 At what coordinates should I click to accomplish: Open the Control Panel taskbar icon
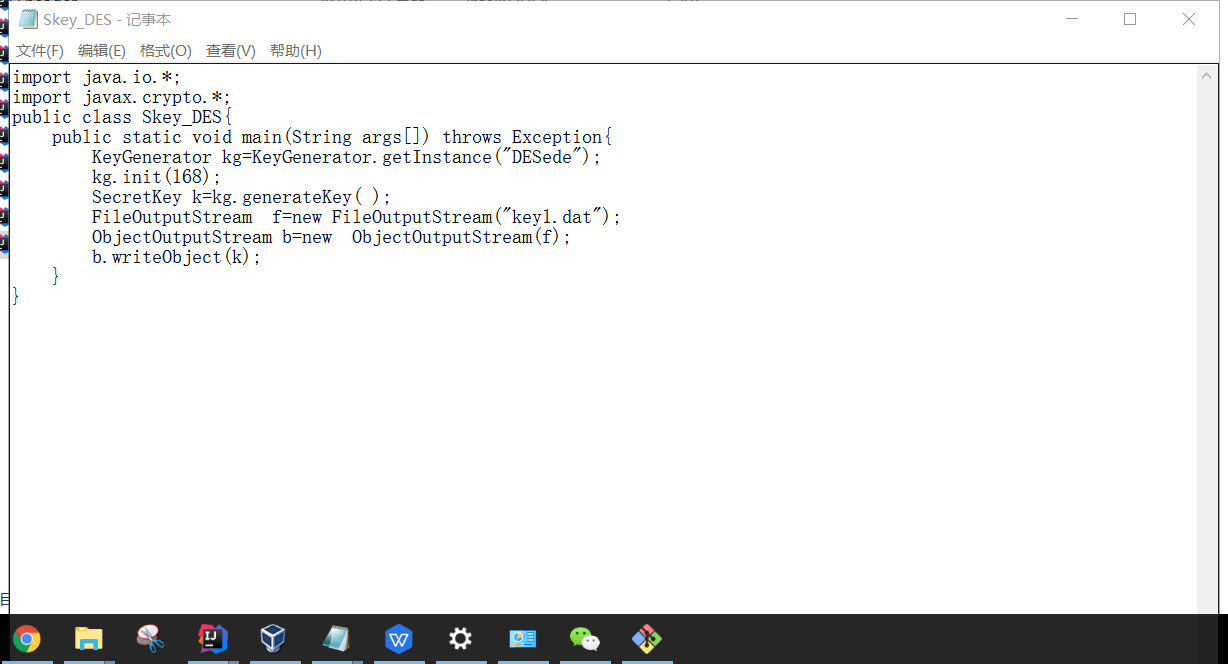(523, 638)
